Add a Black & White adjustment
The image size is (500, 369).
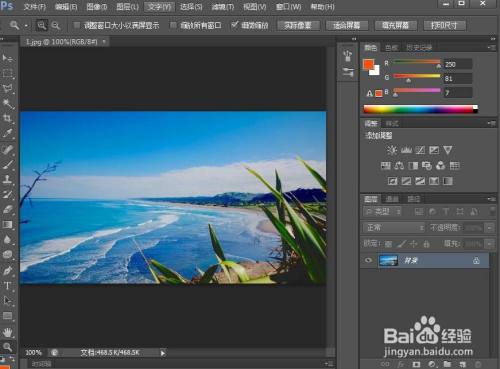click(x=413, y=165)
